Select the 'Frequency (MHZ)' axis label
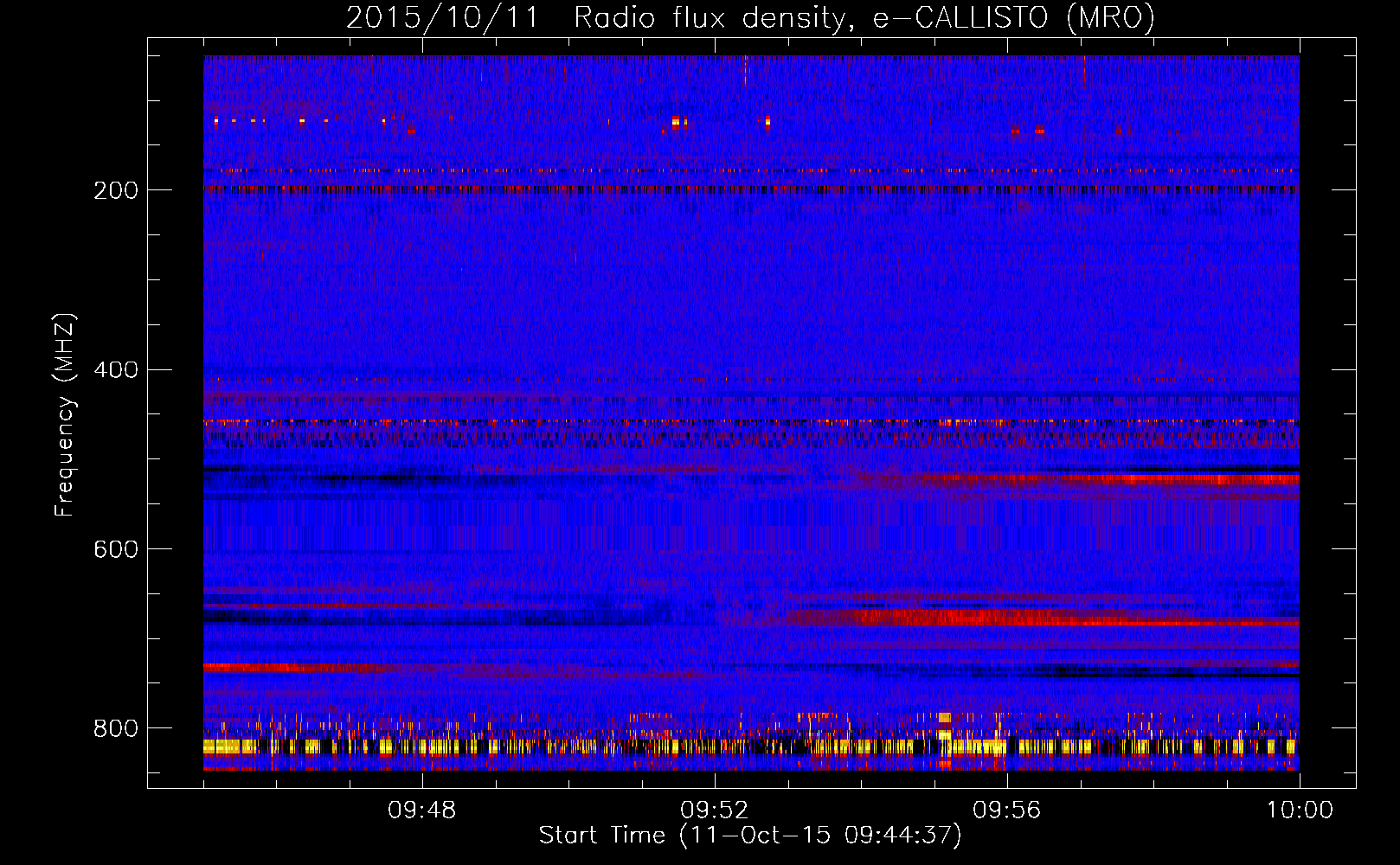The width and height of the screenshot is (1400, 865). point(65,414)
